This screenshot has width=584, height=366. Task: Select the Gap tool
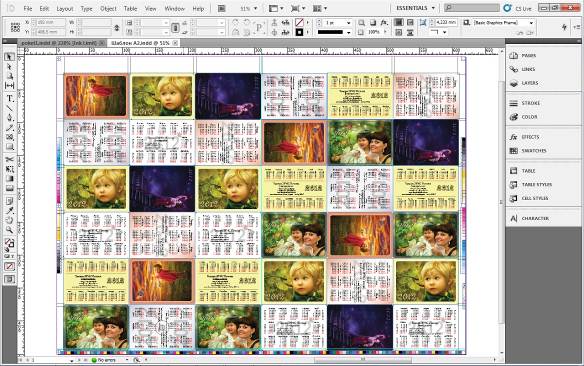pos(9,85)
